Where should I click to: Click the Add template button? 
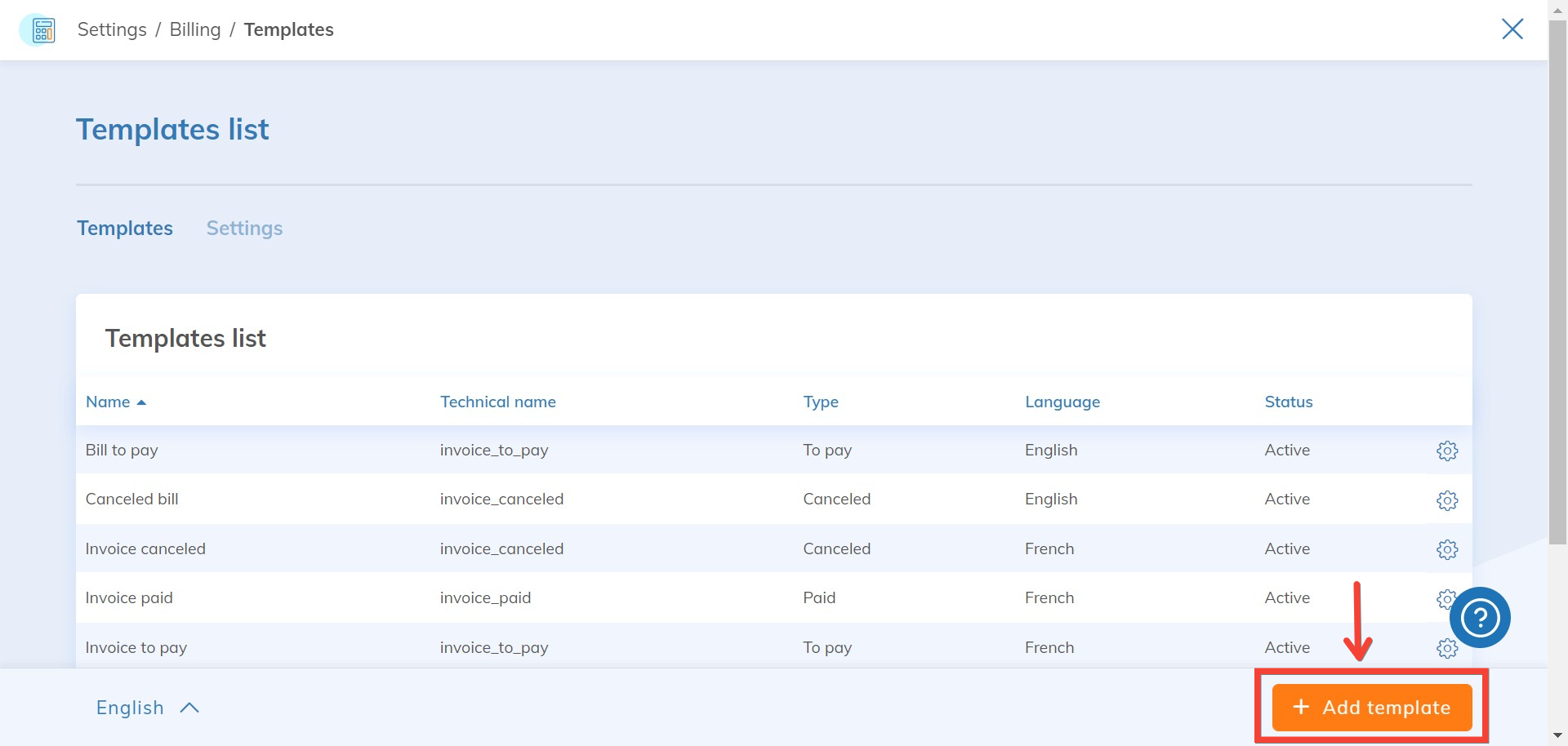point(1371,708)
